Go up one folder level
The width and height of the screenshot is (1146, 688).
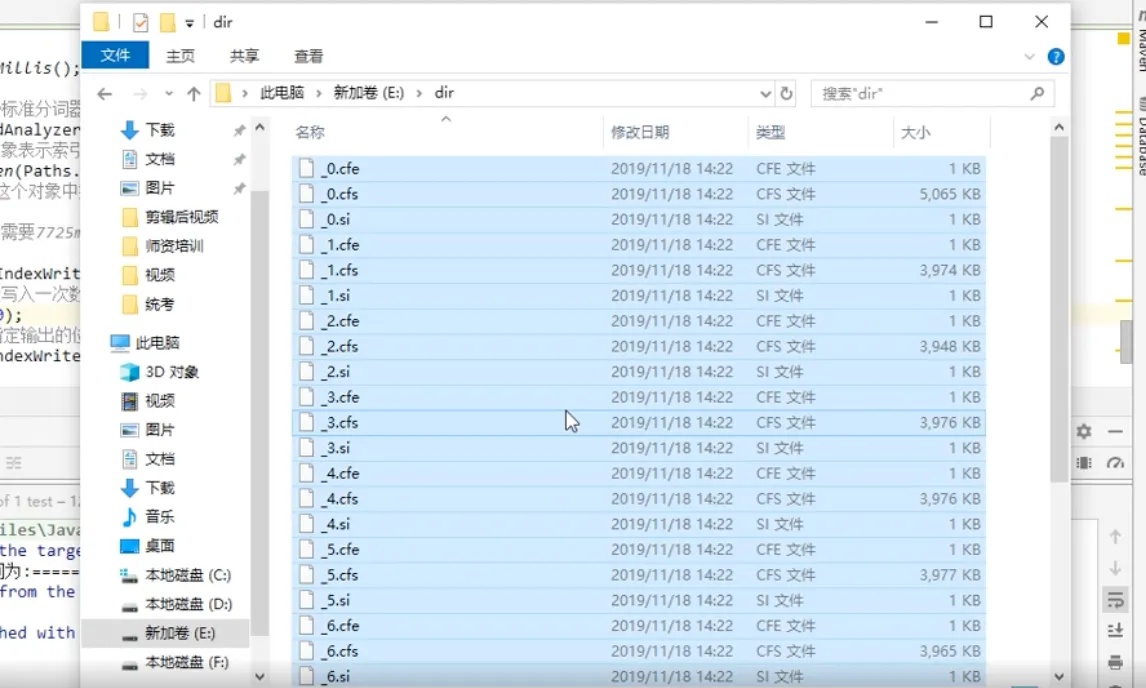(x=194, y=94)
